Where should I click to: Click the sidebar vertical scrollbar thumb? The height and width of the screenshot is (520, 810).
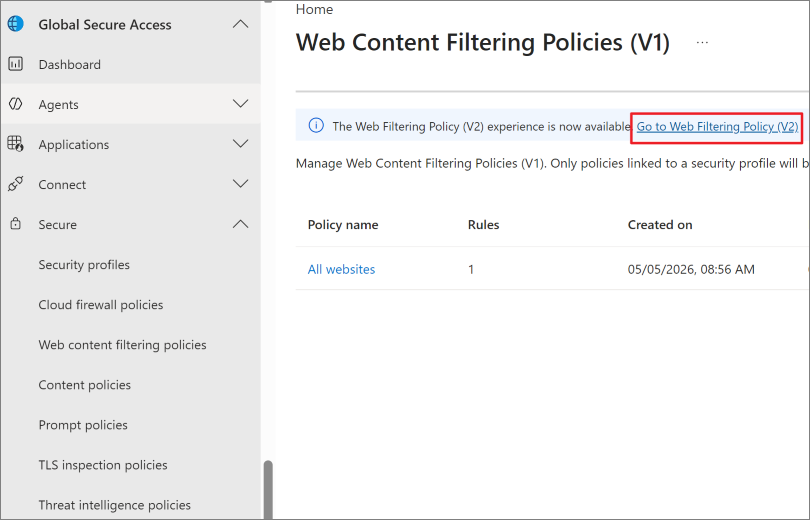268,490
